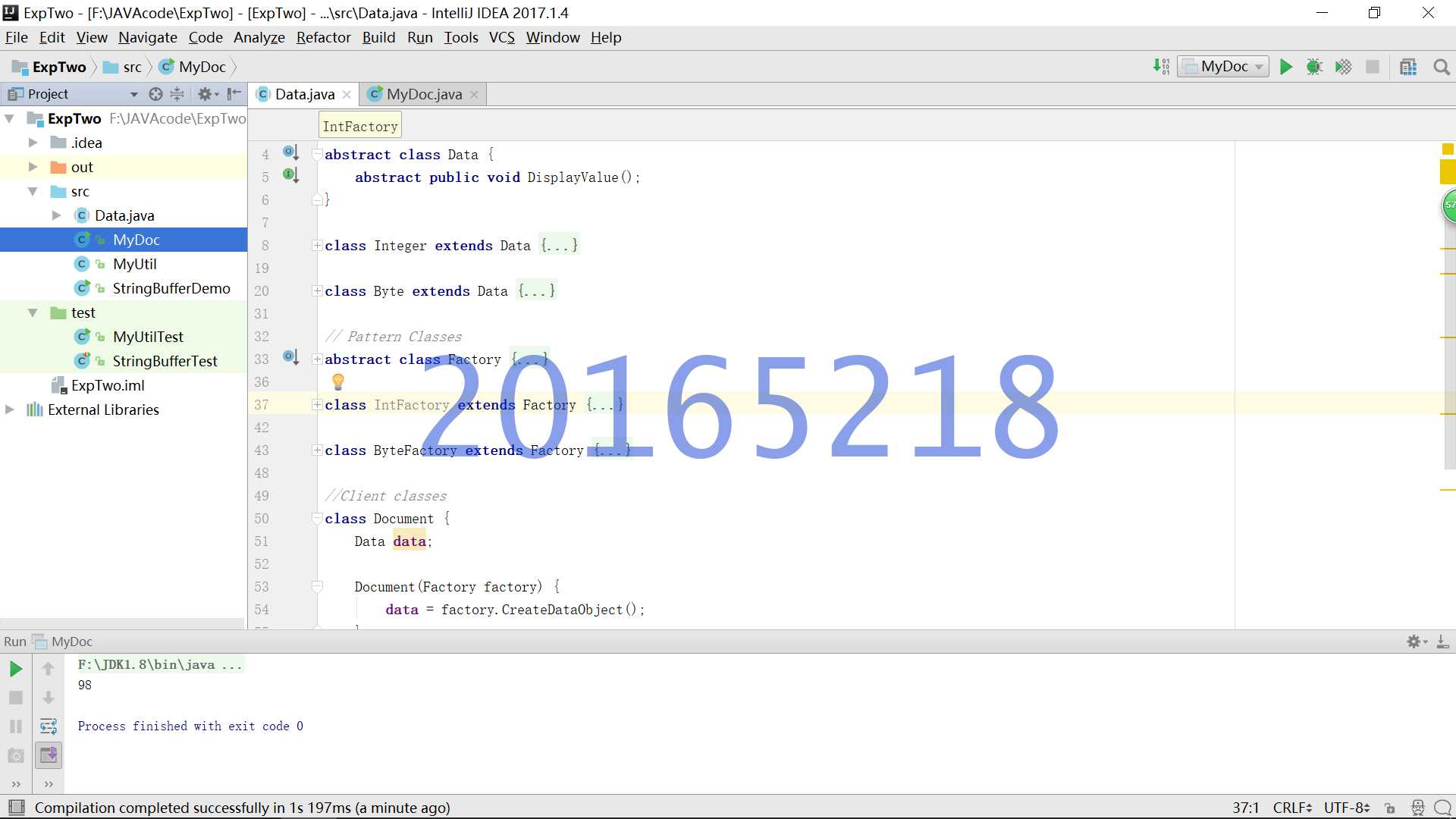
Task: Switch to MyDoc.java tab
Action: pos(423,94)
